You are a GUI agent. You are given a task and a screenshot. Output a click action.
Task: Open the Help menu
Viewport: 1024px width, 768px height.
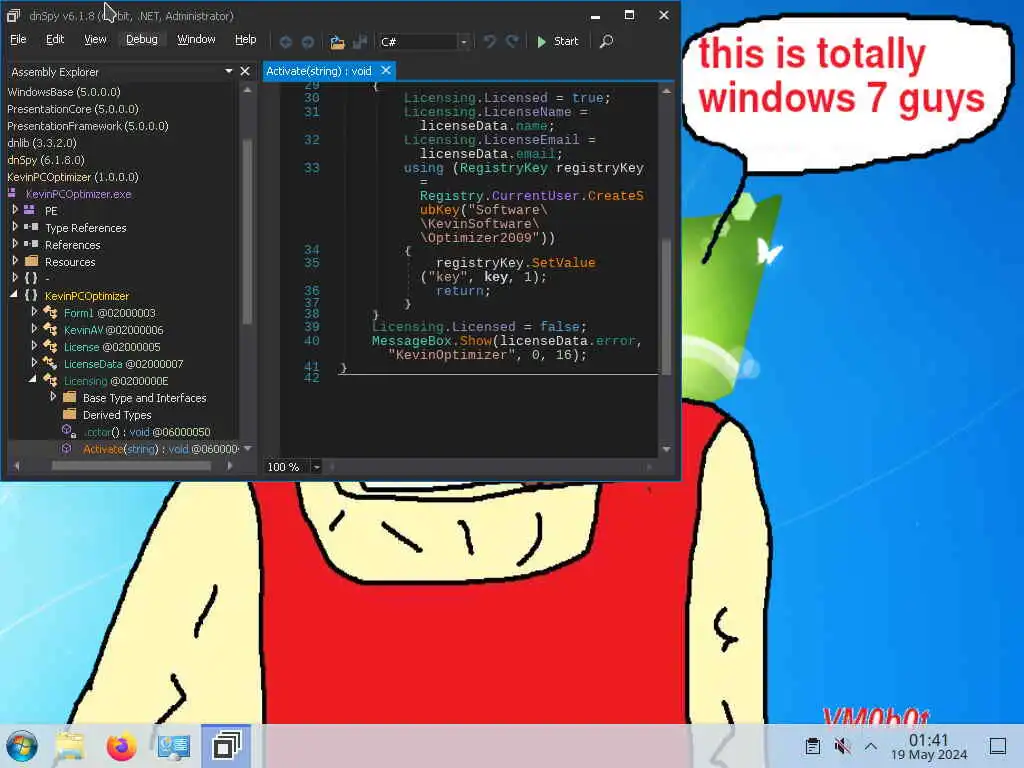click(246, 39)
